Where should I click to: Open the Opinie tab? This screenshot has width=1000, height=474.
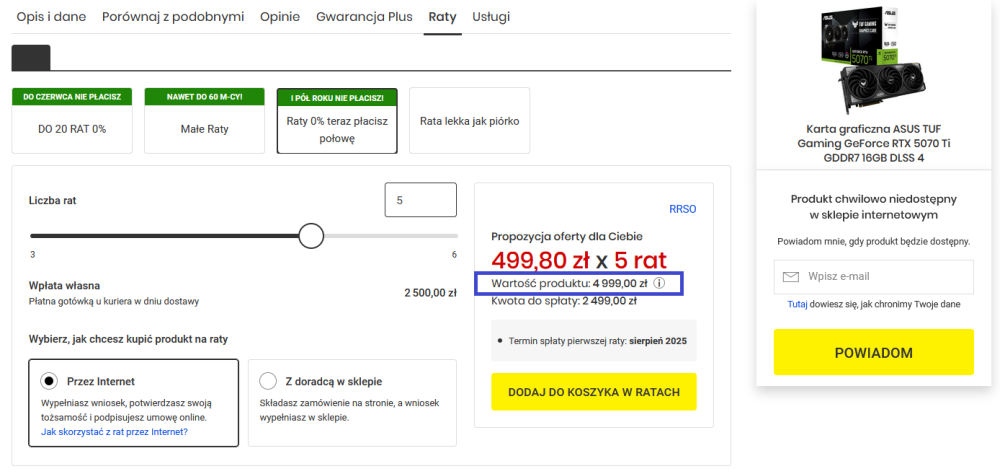(x=280, y=17)
